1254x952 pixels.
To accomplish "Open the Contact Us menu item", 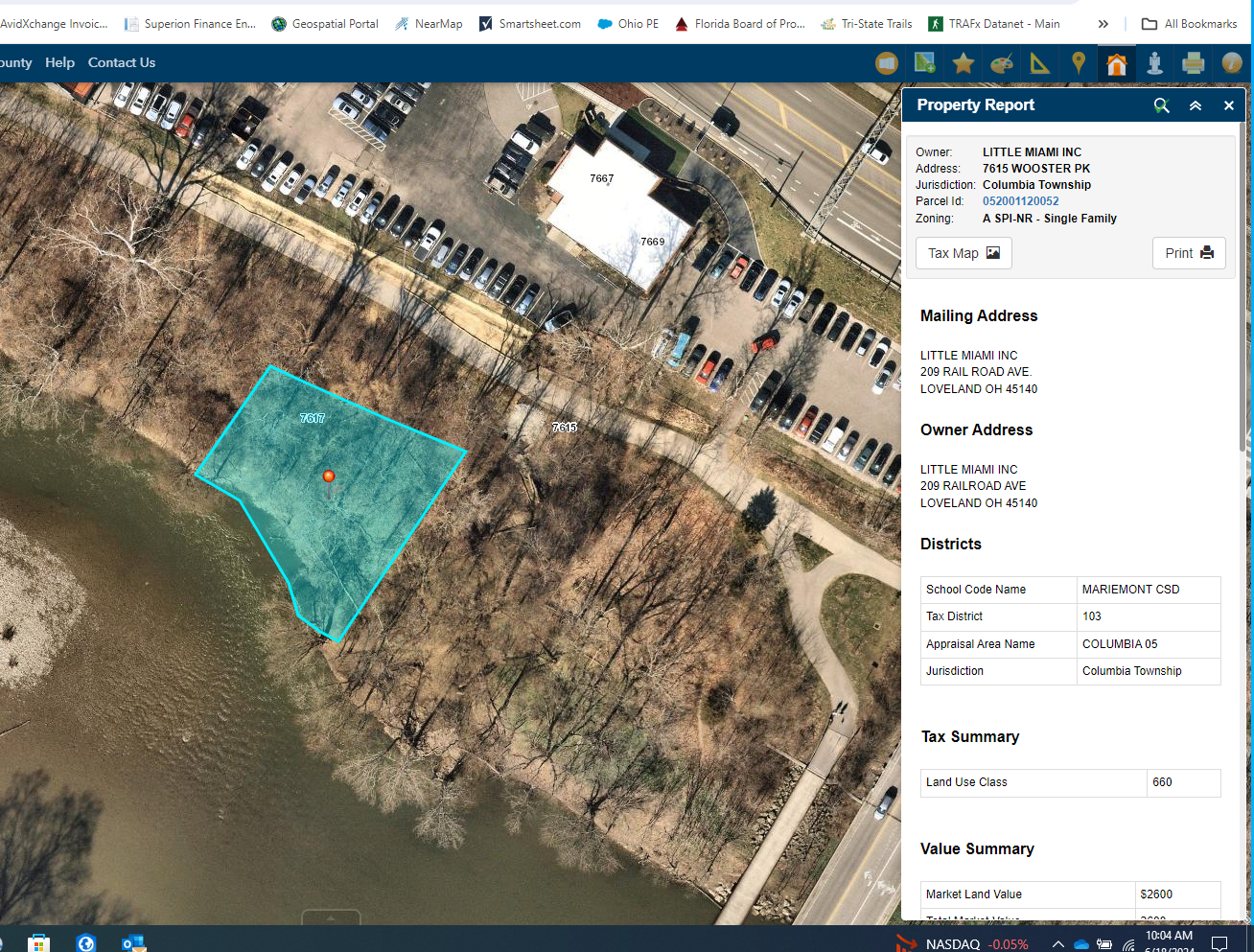I will click(122, 62).
